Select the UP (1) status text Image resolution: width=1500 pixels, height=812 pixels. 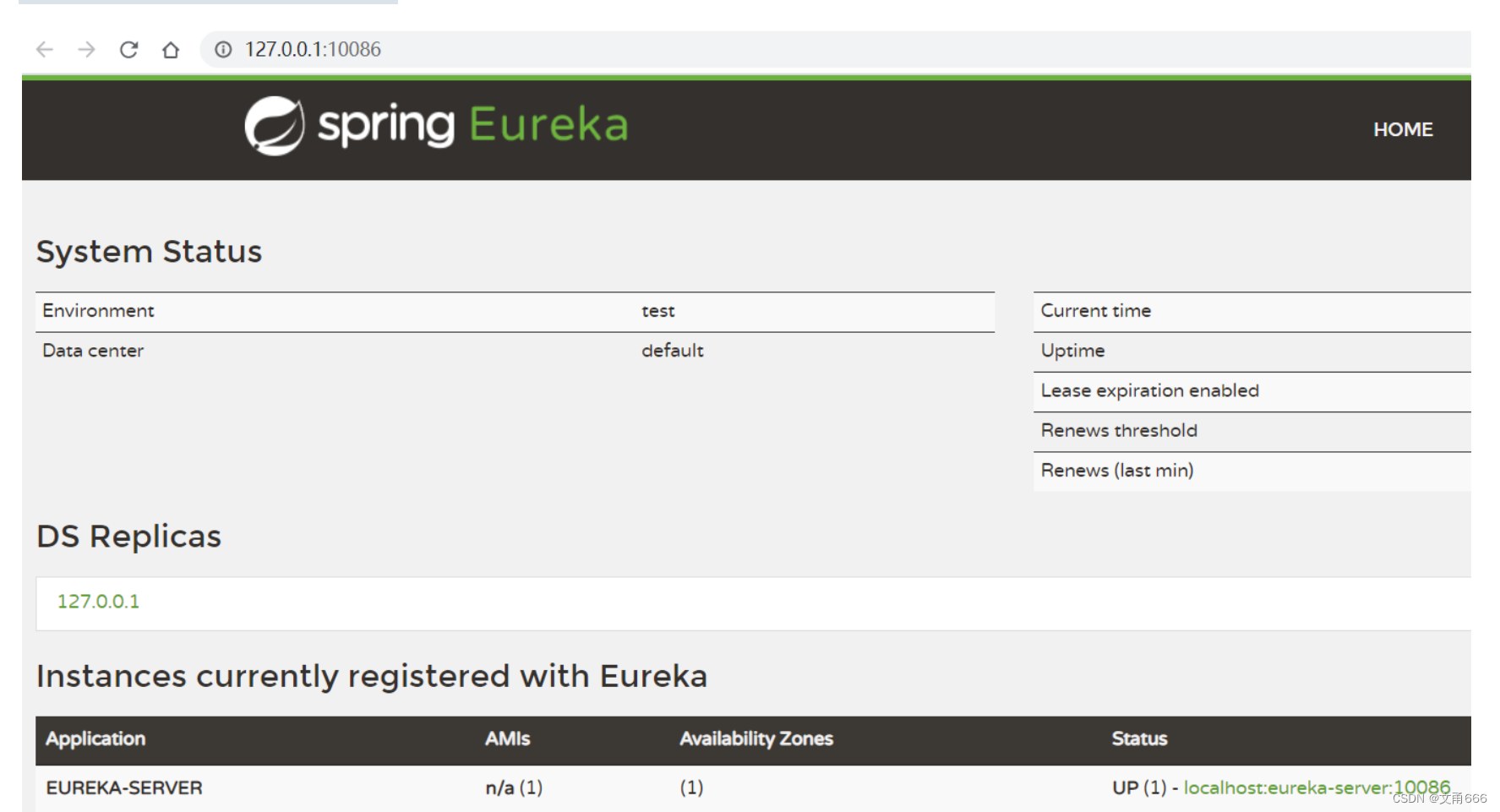click(x=1139, y=787)
